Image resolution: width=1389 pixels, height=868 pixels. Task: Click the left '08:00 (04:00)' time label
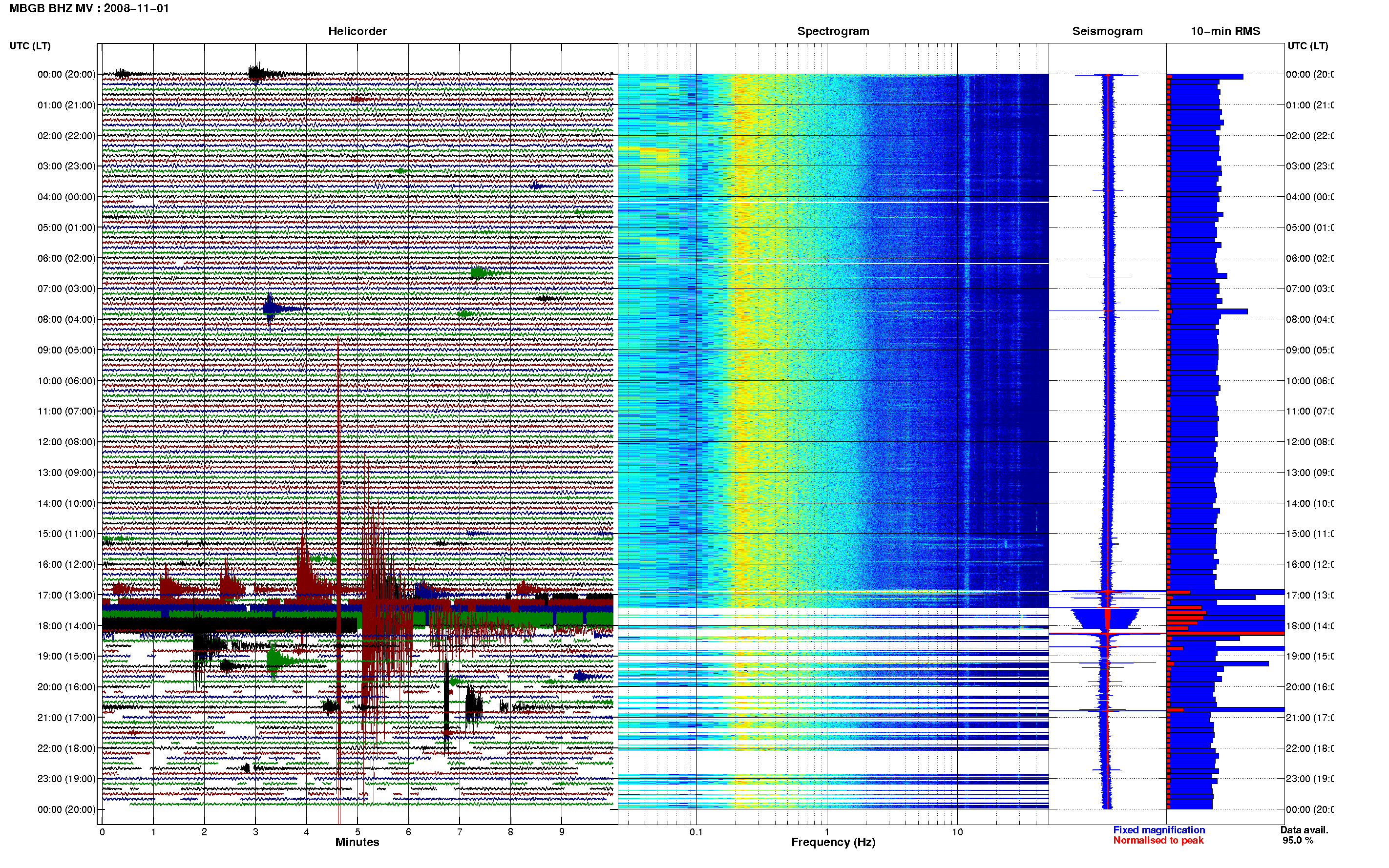click(x=66, y=320)
